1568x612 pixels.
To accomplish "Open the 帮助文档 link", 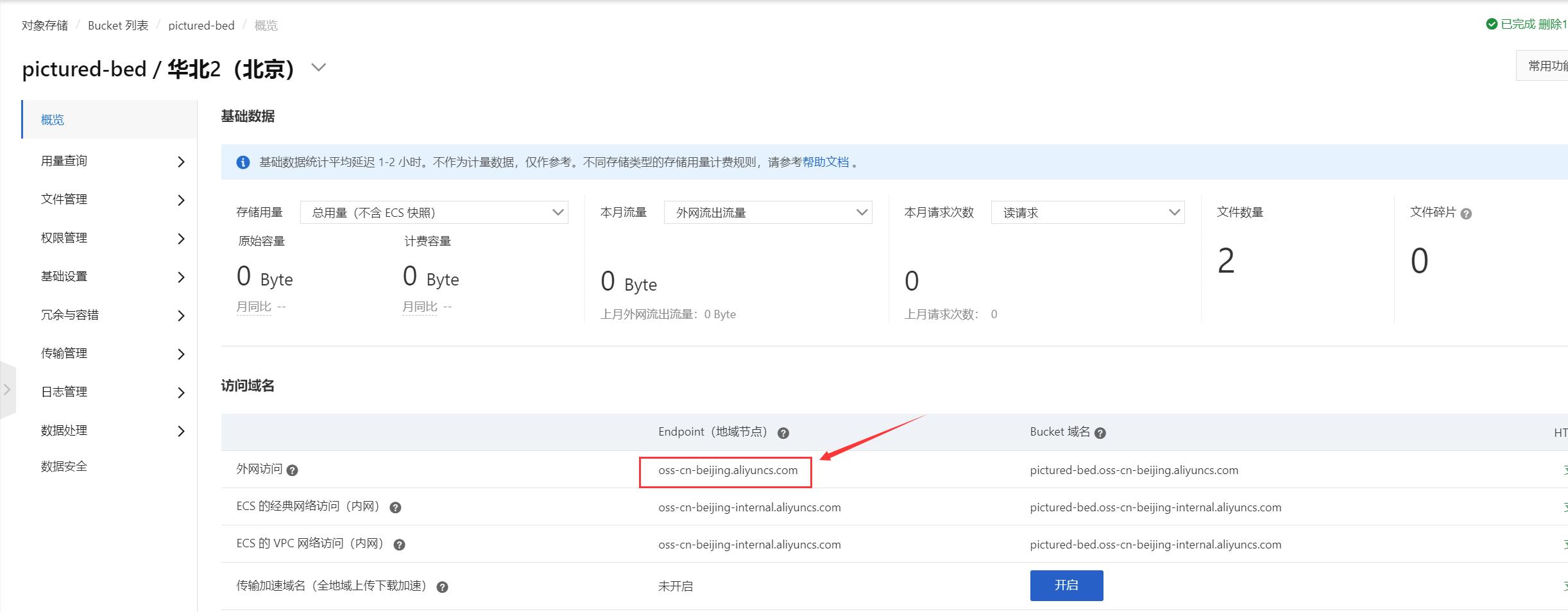I will tap(826, 162).
